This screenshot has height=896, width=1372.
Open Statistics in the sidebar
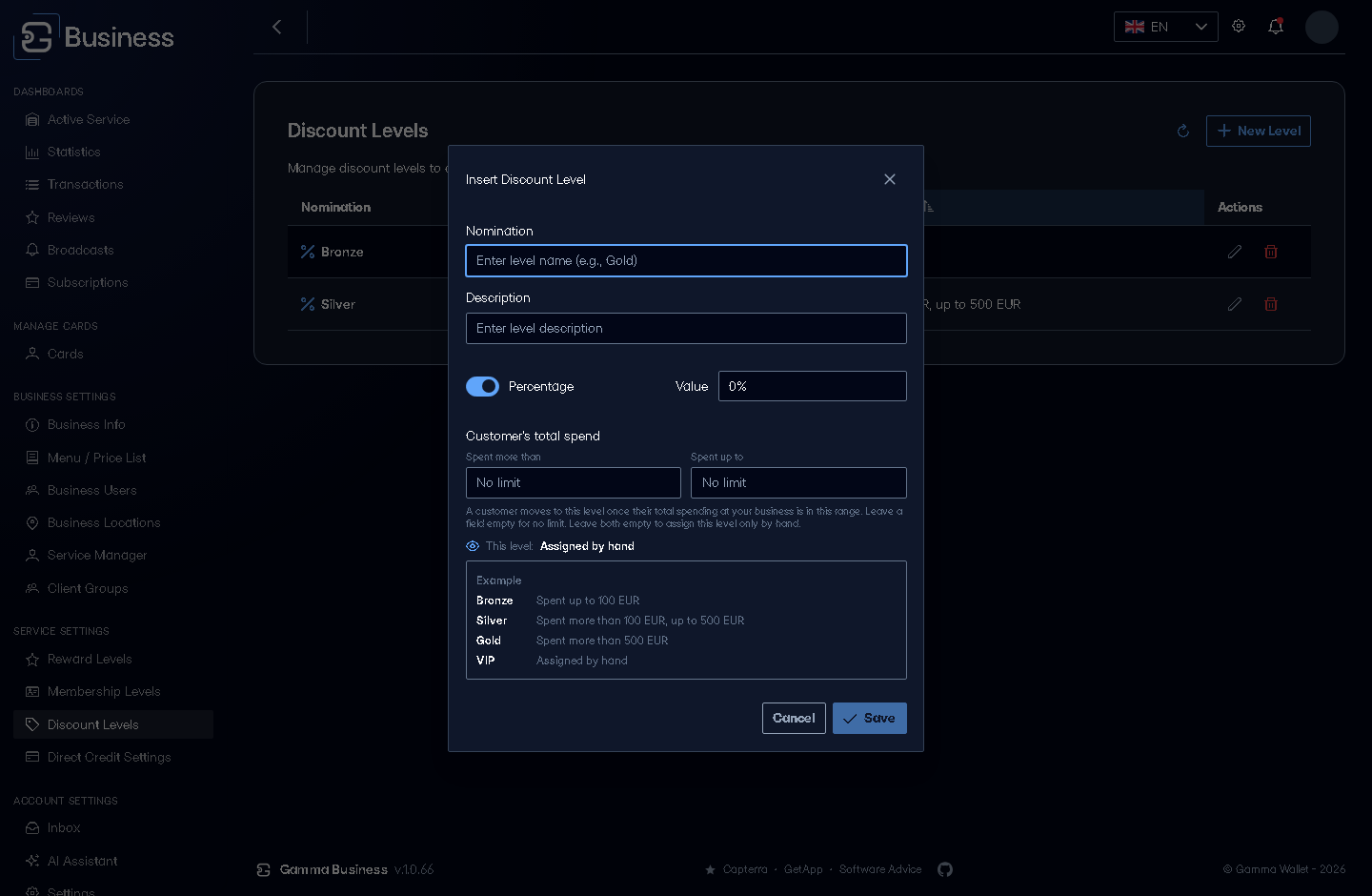click(113, 152)
